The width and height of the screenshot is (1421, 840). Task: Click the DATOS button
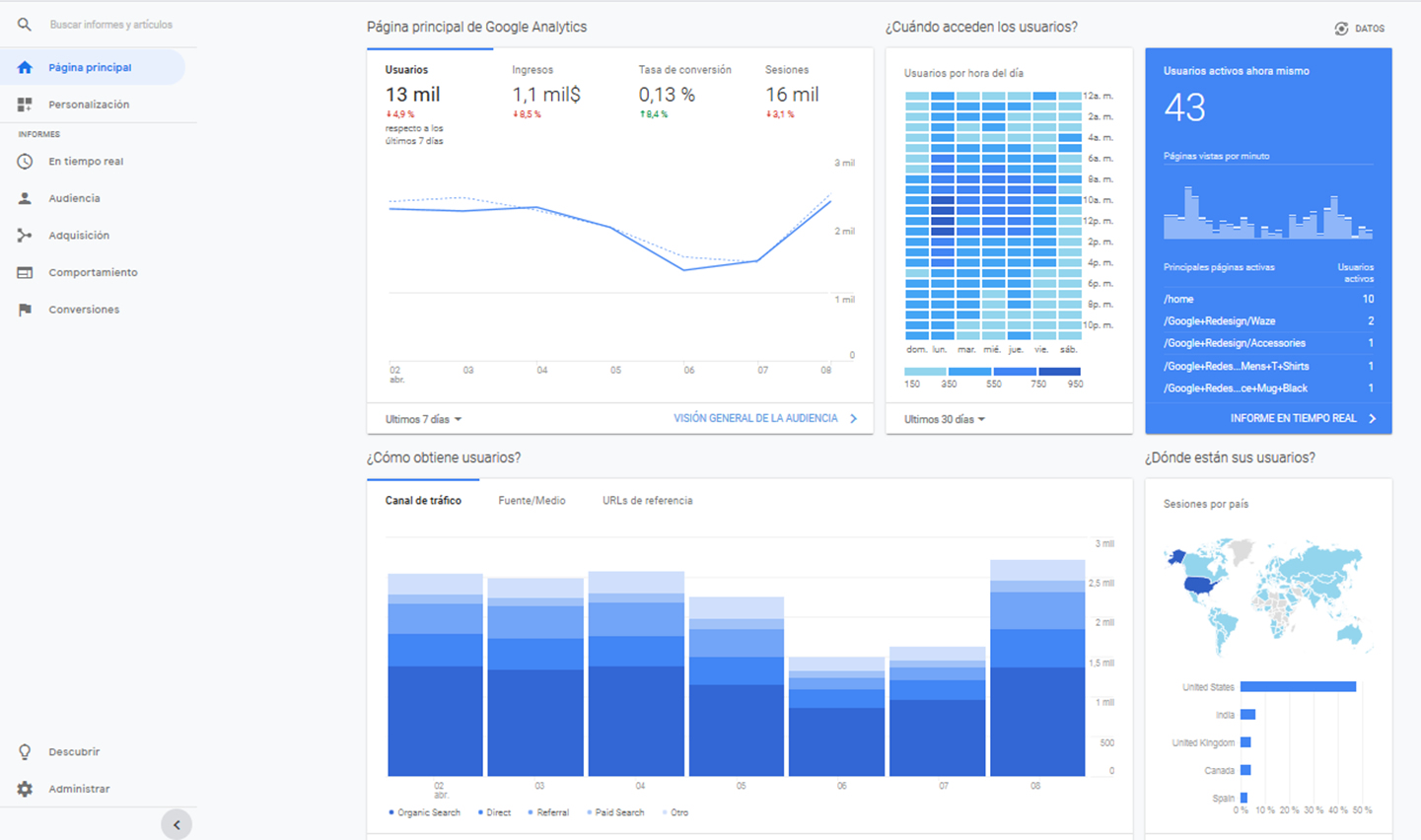tap(1360, 29)
